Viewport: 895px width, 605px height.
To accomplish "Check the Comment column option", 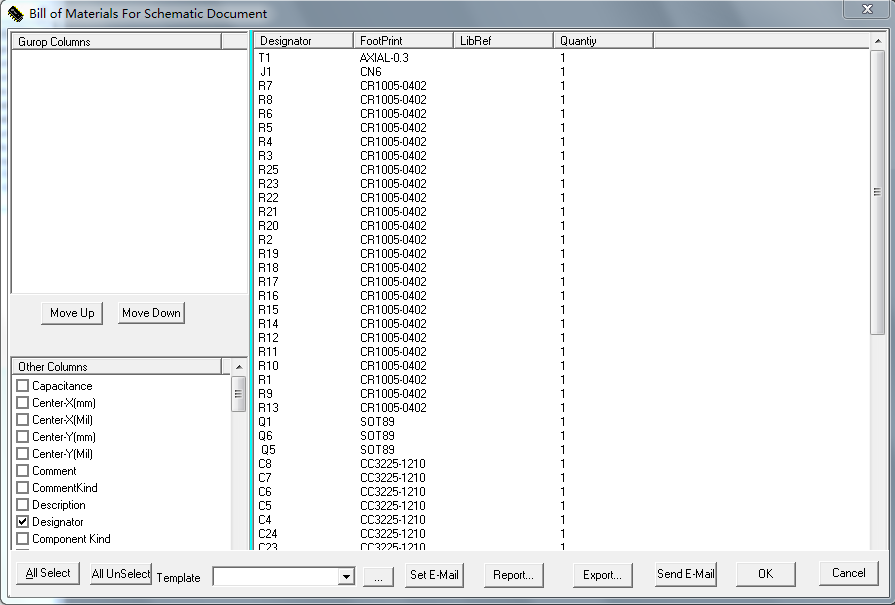I will pos(23,471).
